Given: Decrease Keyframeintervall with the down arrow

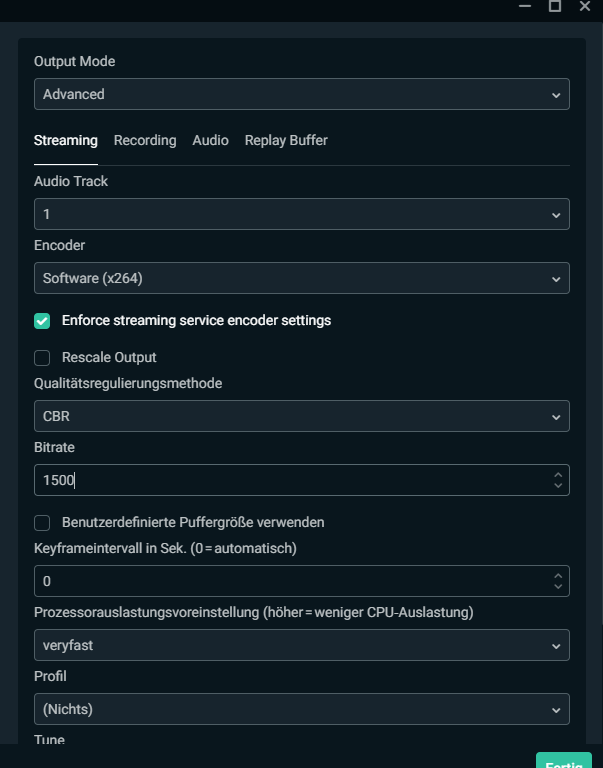Looking at the screenshot, I should pyautogui.click(x=558, y=587).
